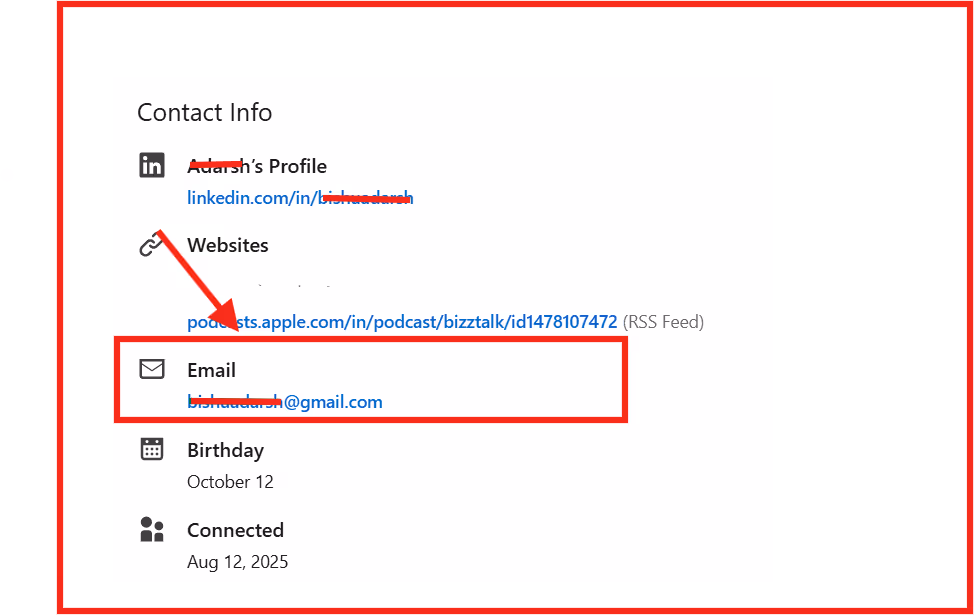This screenshot has height=615, width=974.
Task: Open the linkedin.com/in profile URL
Action: click(300, 198)
